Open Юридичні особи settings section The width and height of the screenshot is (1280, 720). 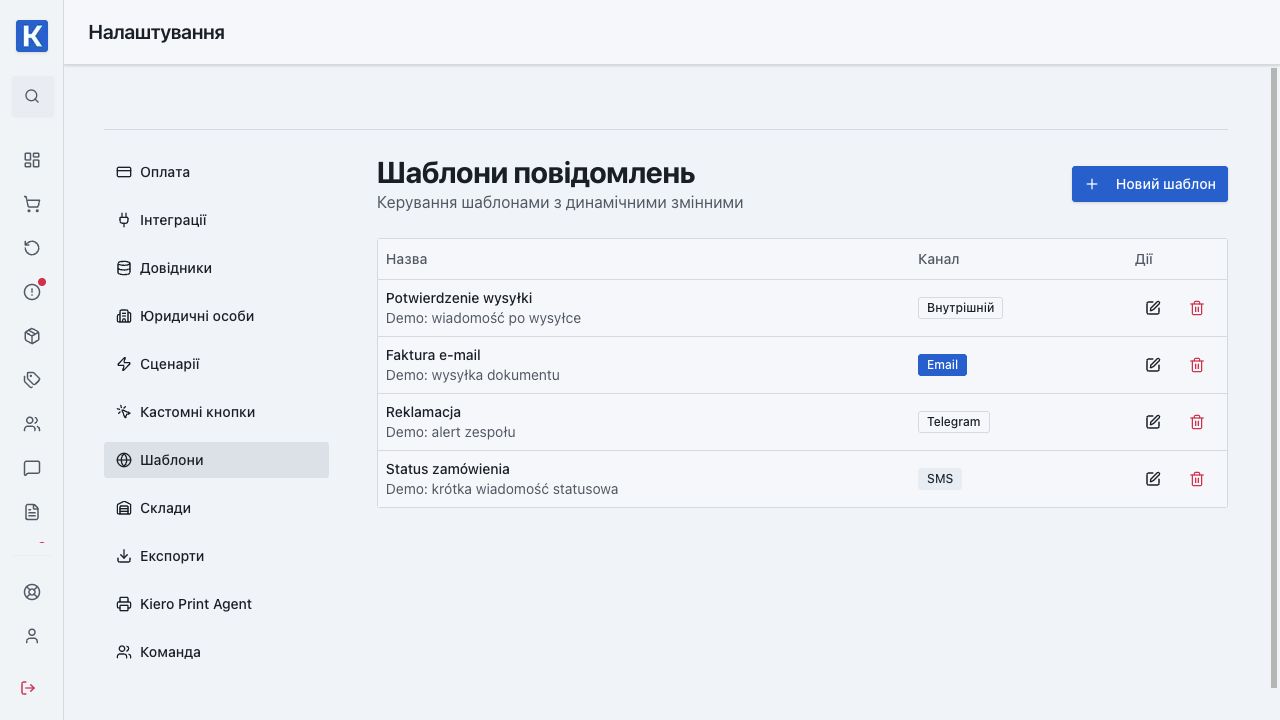point(216,316)
